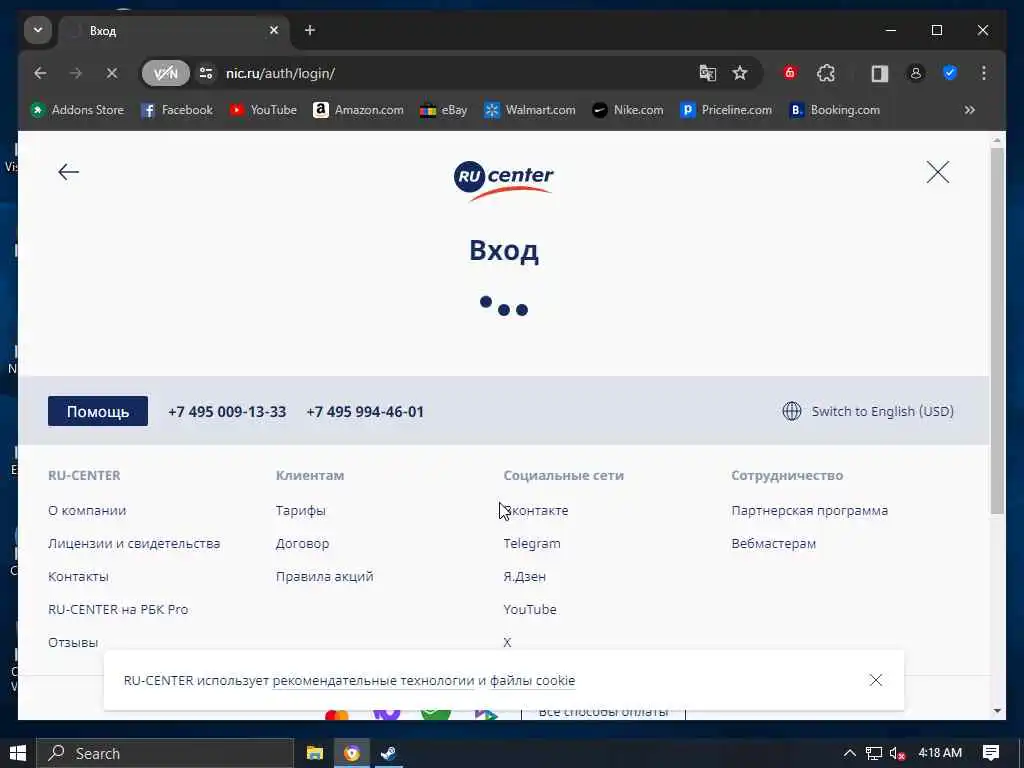Open Windows Start menu
The height and width of the screenshot is (768, 1024).
18,753
